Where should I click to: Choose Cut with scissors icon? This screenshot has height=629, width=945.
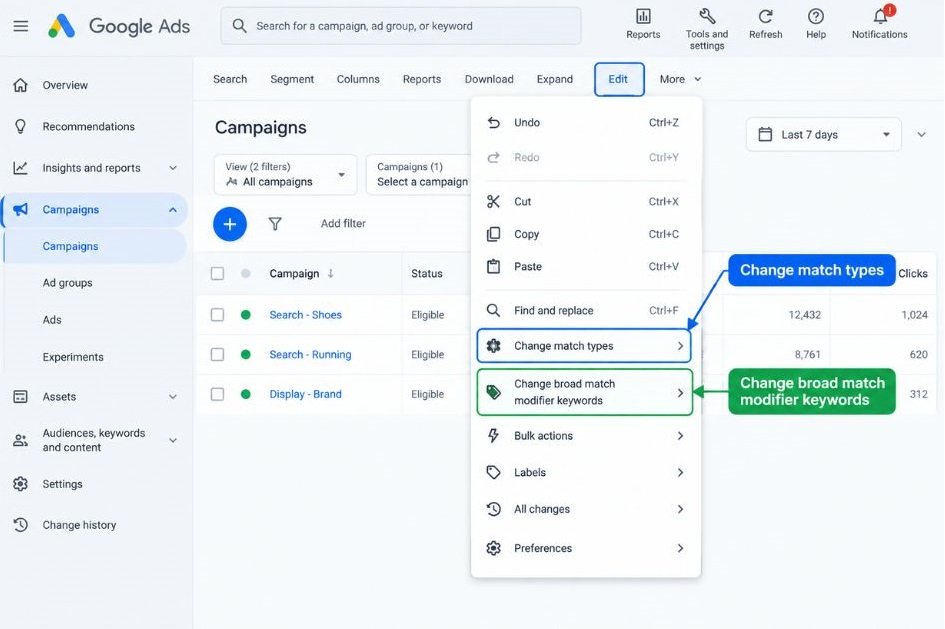(585, 201)
